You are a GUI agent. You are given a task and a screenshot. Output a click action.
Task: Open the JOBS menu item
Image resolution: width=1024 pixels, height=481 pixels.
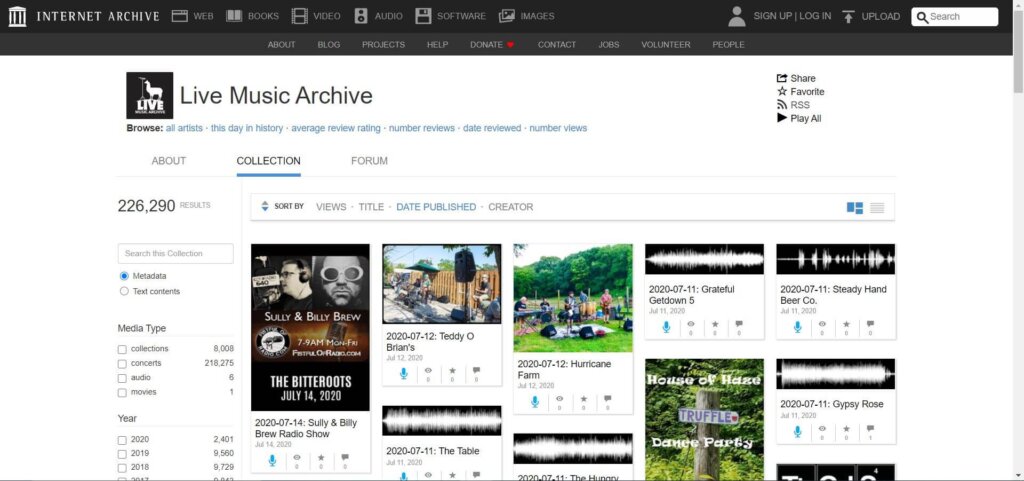pyautogui.click(x=609, y=45)
